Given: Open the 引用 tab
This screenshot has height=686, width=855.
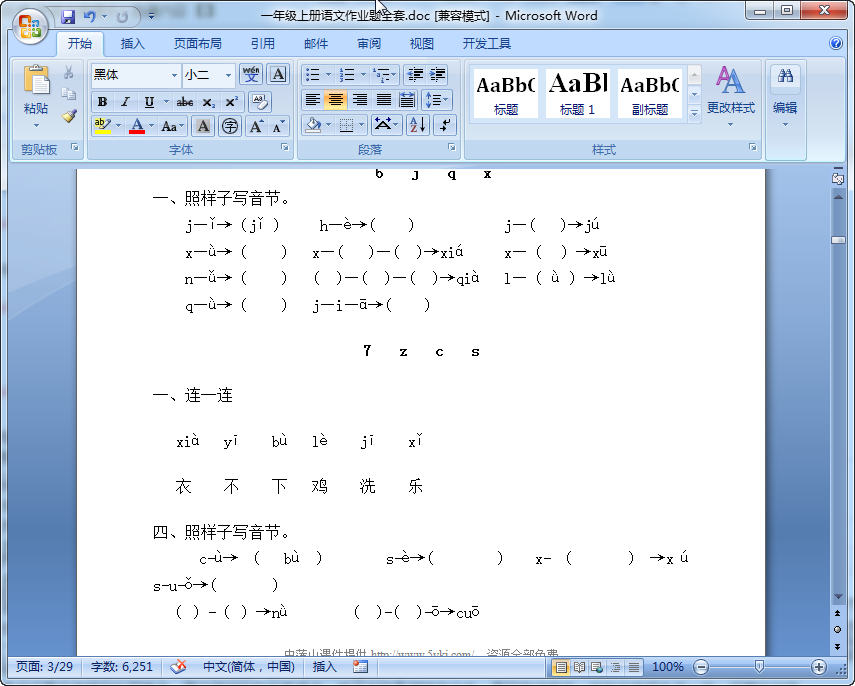Looking at the screenshot, I should (262, 44).
